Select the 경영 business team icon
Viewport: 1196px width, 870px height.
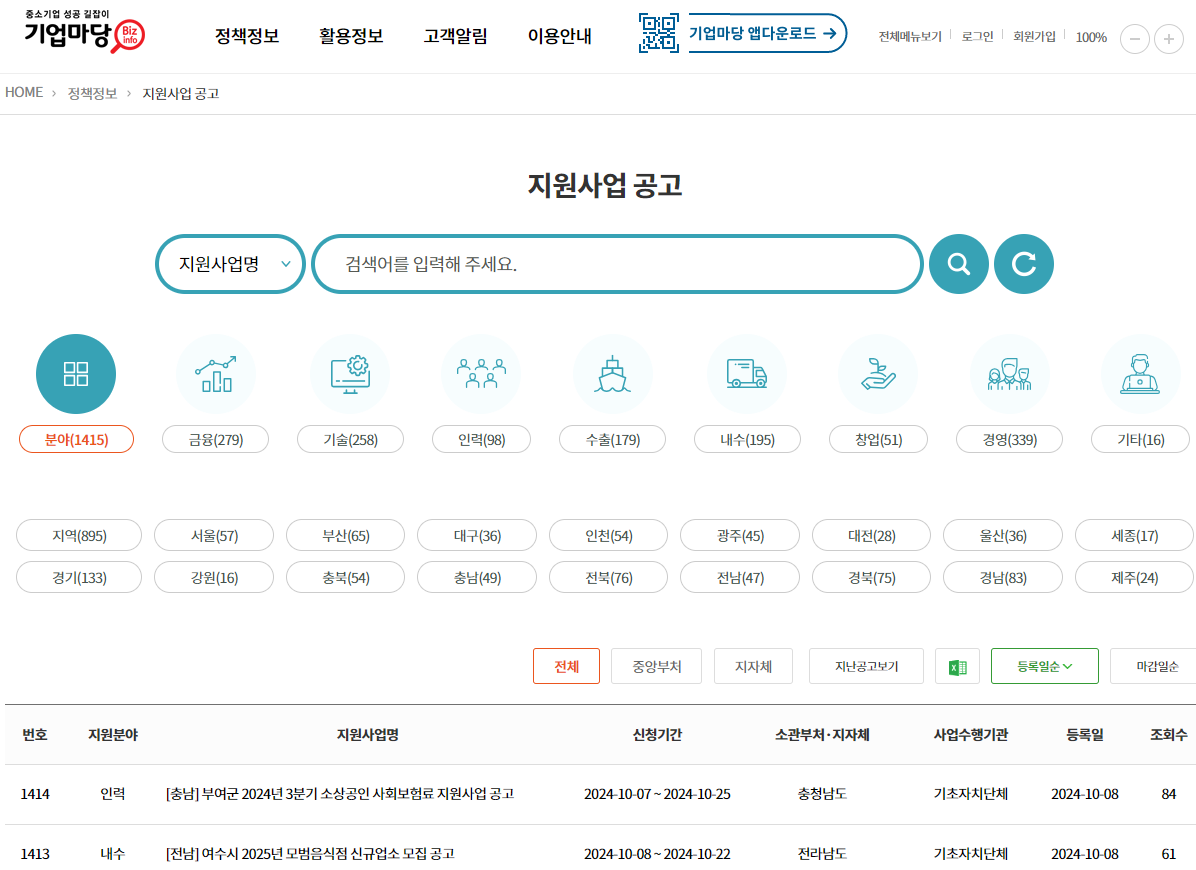[1009, 374]
